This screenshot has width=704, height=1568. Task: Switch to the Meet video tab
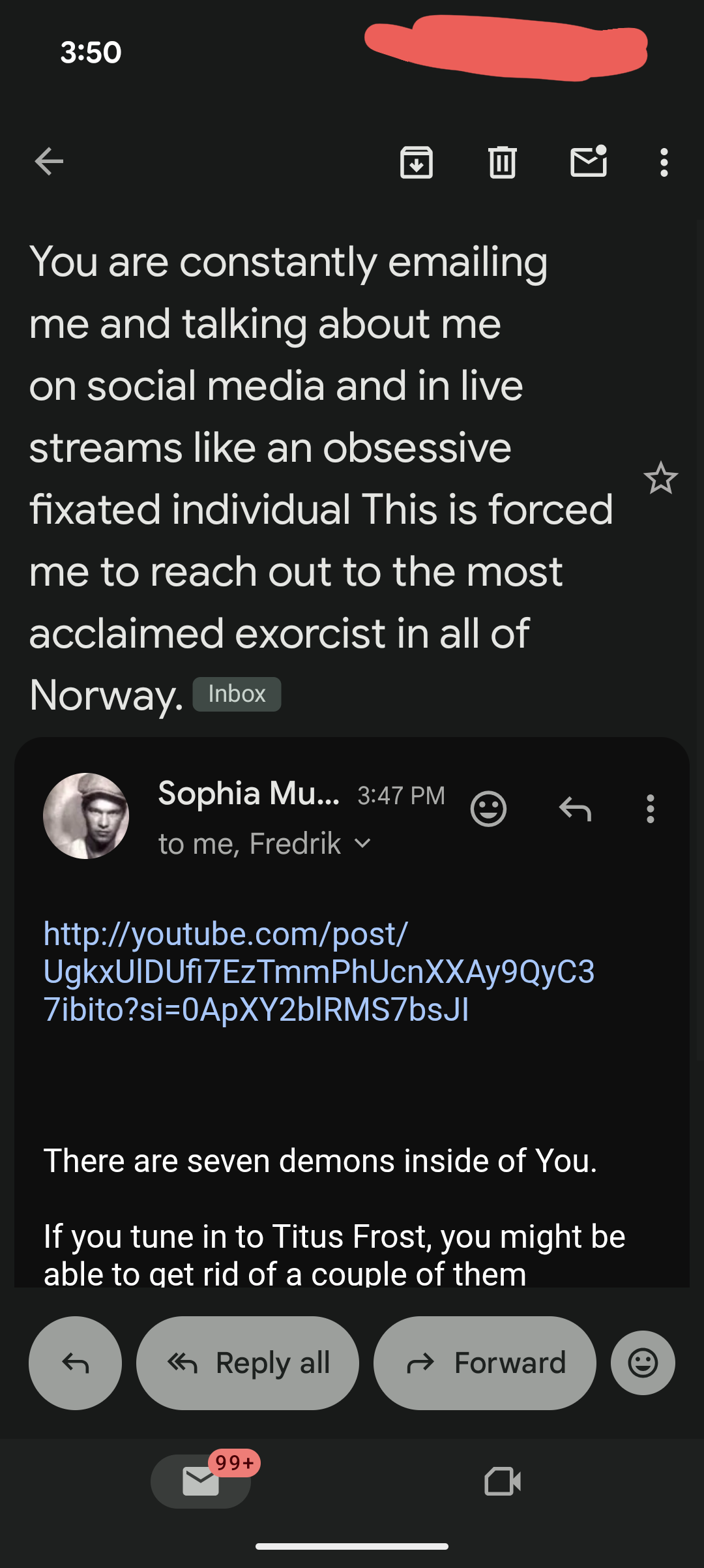503,1482
